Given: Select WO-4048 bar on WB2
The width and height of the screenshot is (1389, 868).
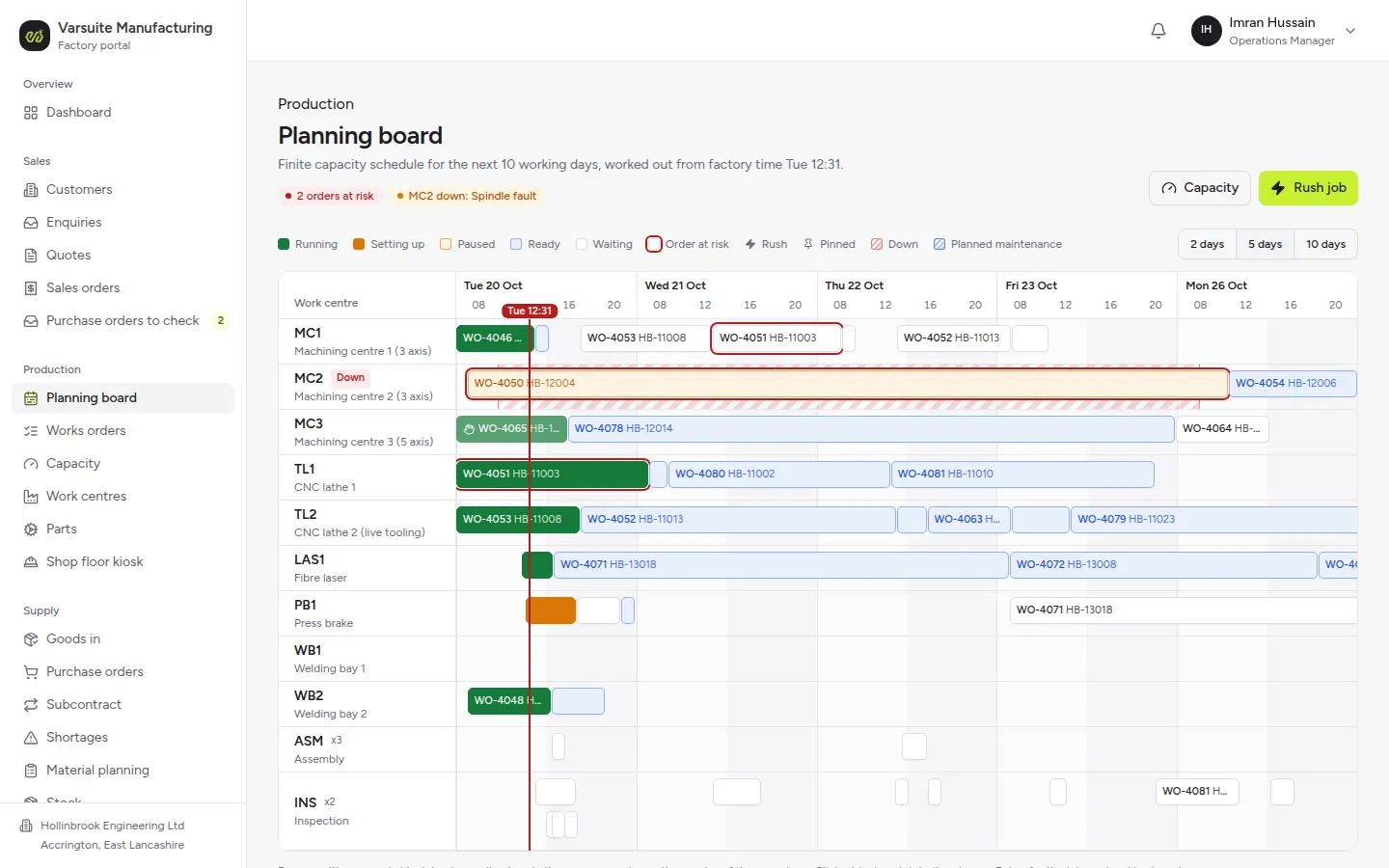Looking at the screenshot, I should pyautogui.click(x=508, y=701).
